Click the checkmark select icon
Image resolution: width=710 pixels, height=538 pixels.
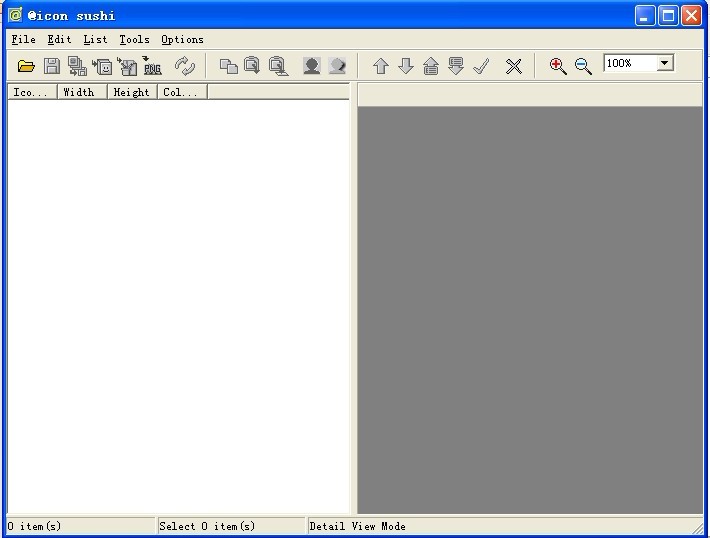point(481,66)
